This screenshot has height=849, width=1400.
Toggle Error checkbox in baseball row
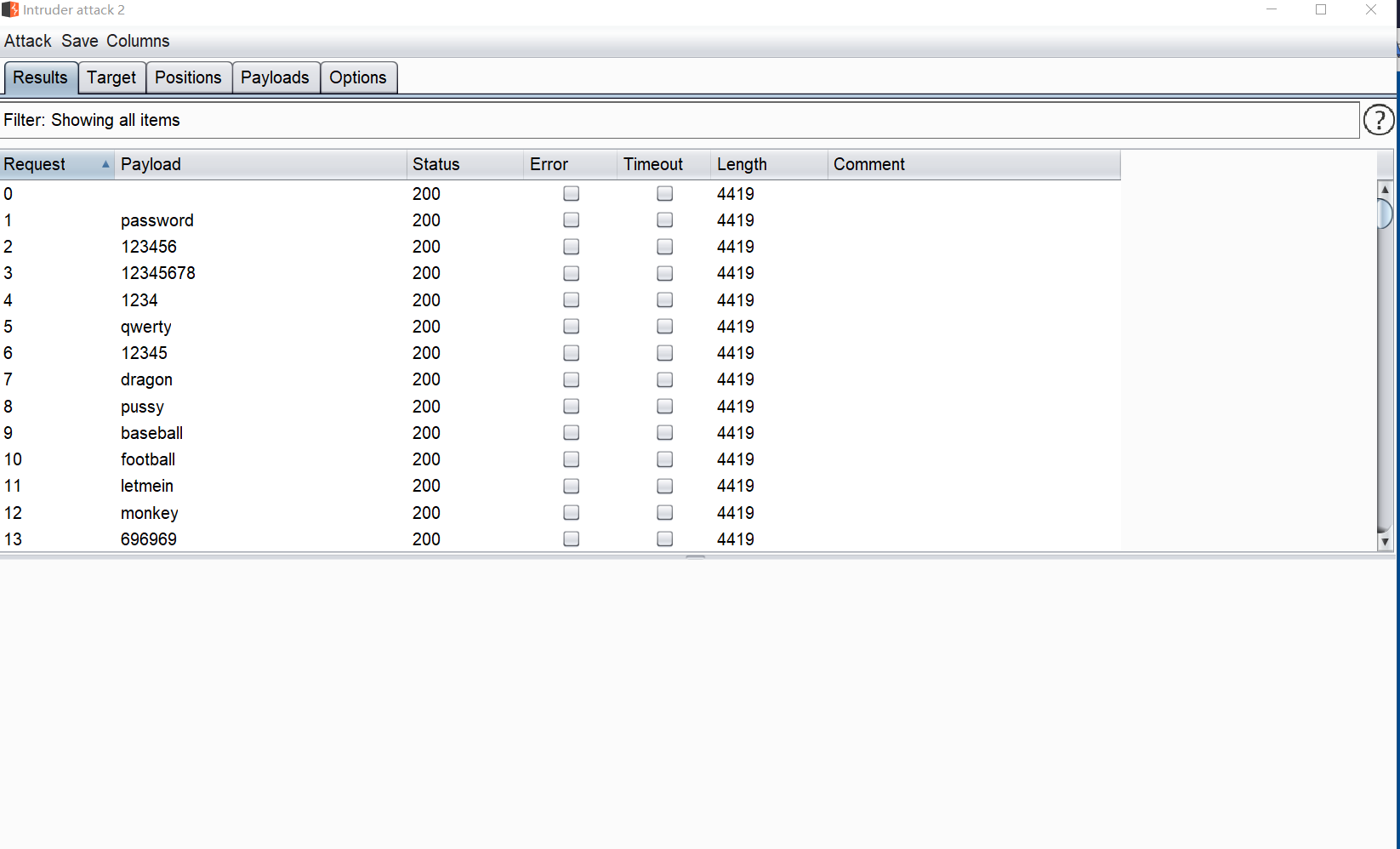coord(572,433)
